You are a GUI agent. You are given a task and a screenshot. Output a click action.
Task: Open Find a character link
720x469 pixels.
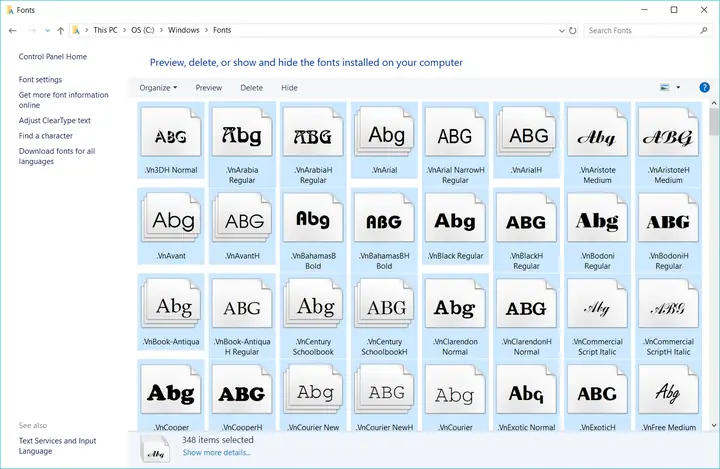[45, 136]
